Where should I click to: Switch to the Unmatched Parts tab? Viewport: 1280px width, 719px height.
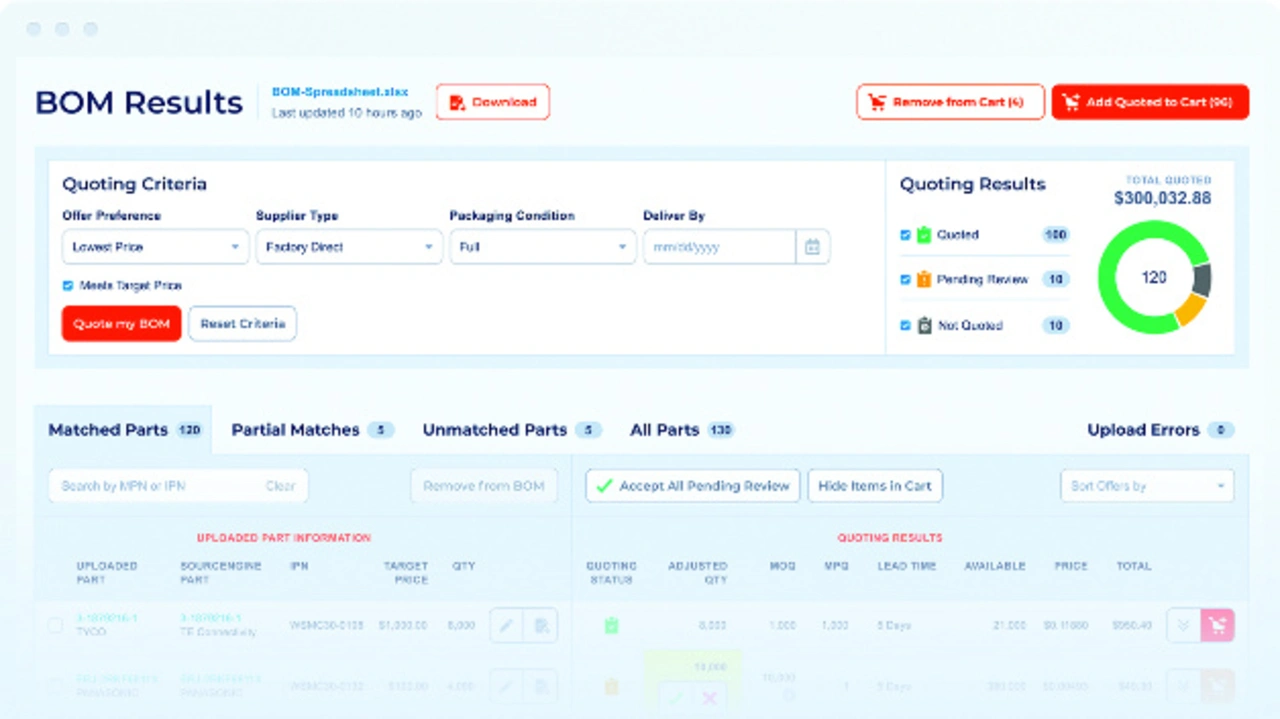click(495, 430)
